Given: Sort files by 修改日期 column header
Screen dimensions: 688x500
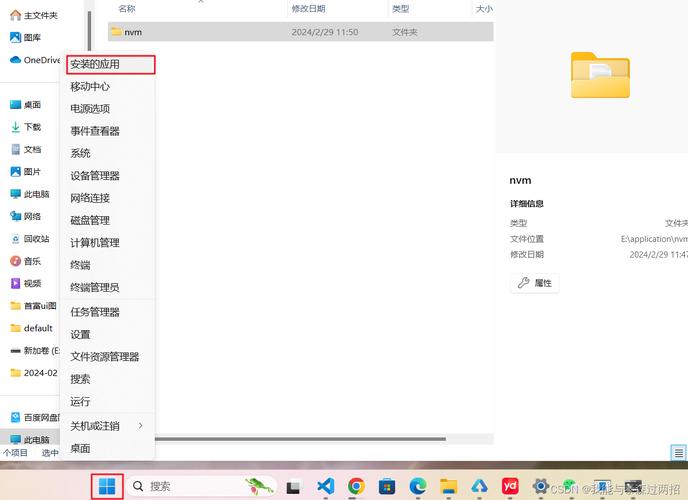Looking at the screenshot, I should (x=308, y=8).
